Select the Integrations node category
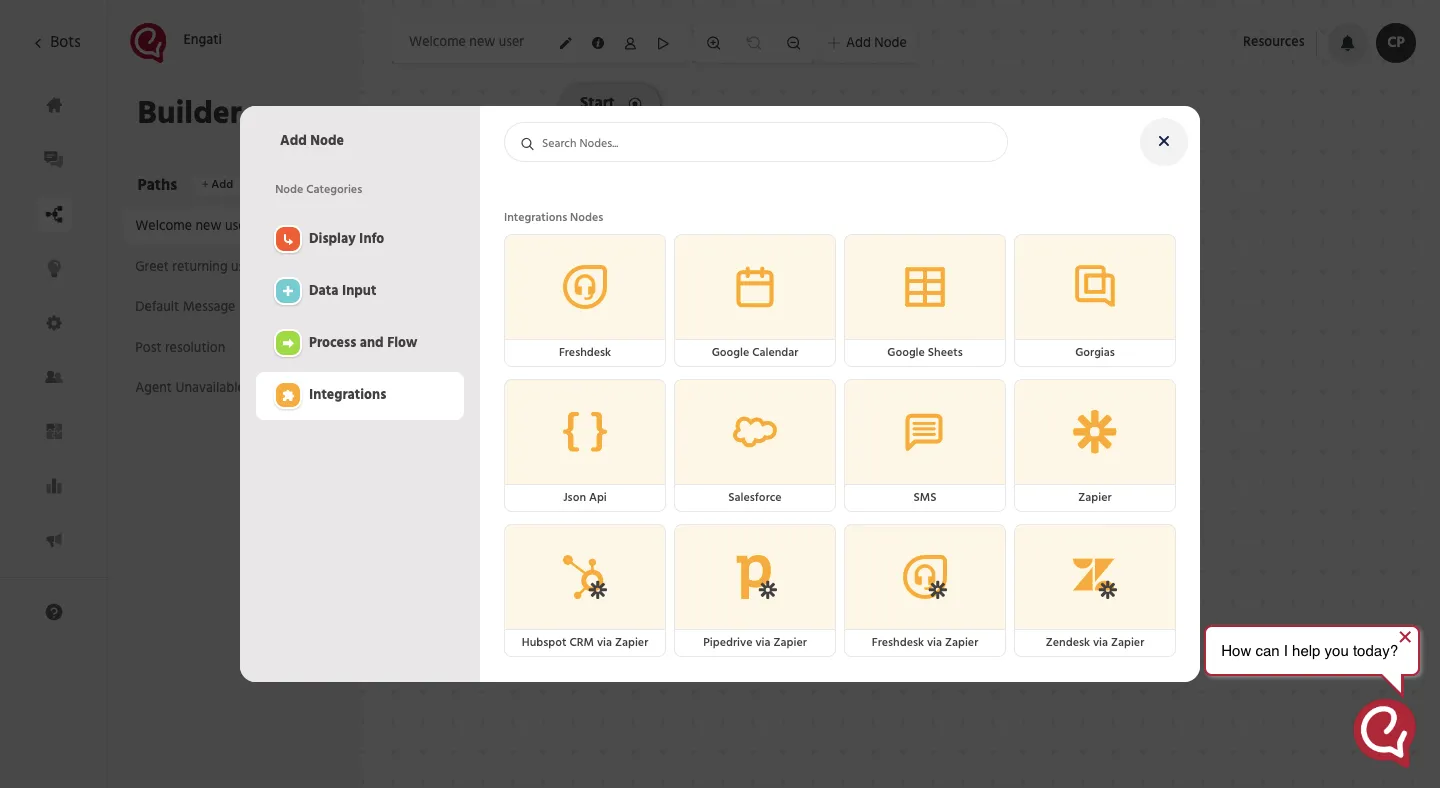This screenshot has height=788, width=1440. (360, 395)
